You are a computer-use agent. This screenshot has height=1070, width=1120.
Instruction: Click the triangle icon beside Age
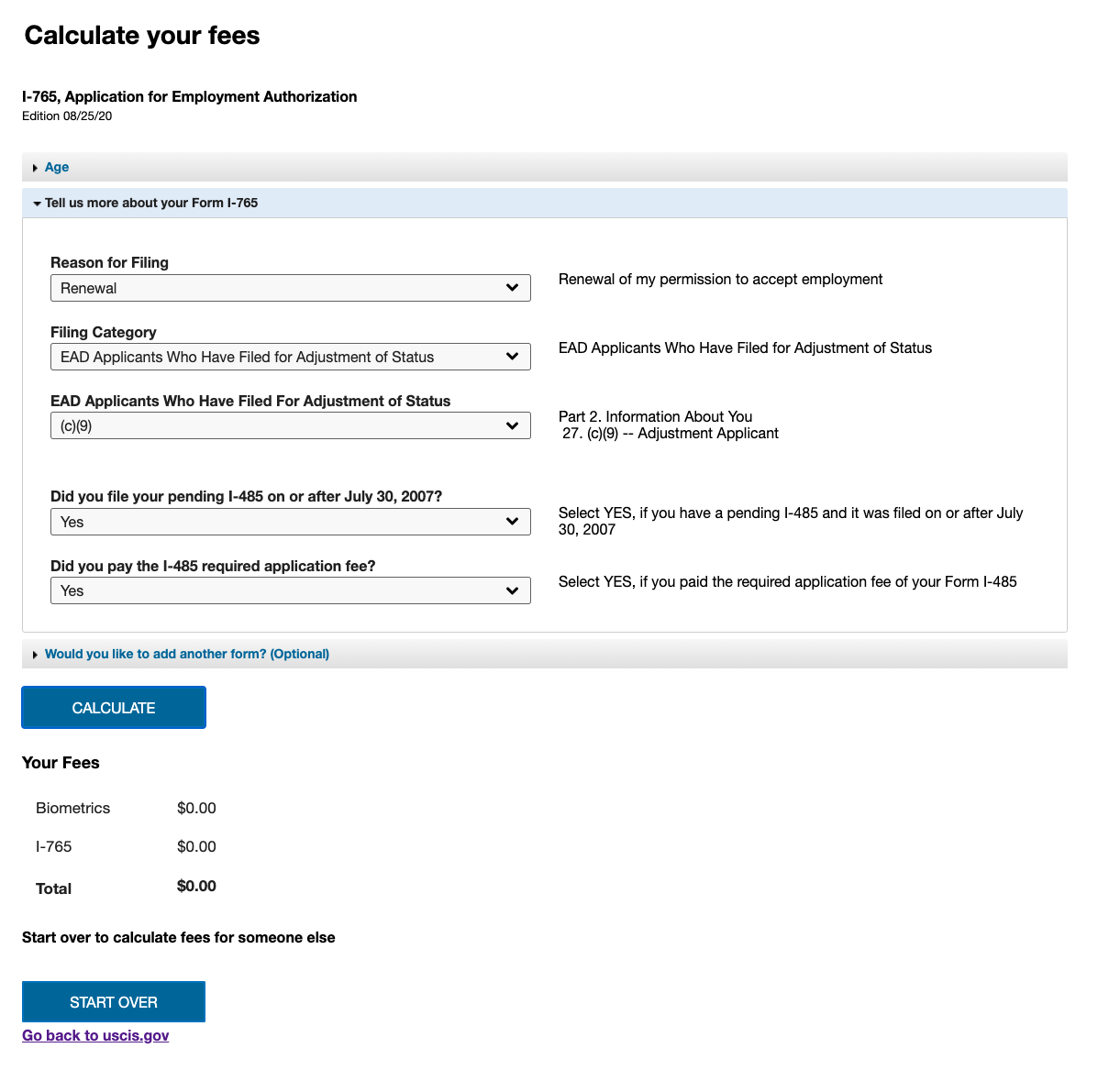[35, 168]
